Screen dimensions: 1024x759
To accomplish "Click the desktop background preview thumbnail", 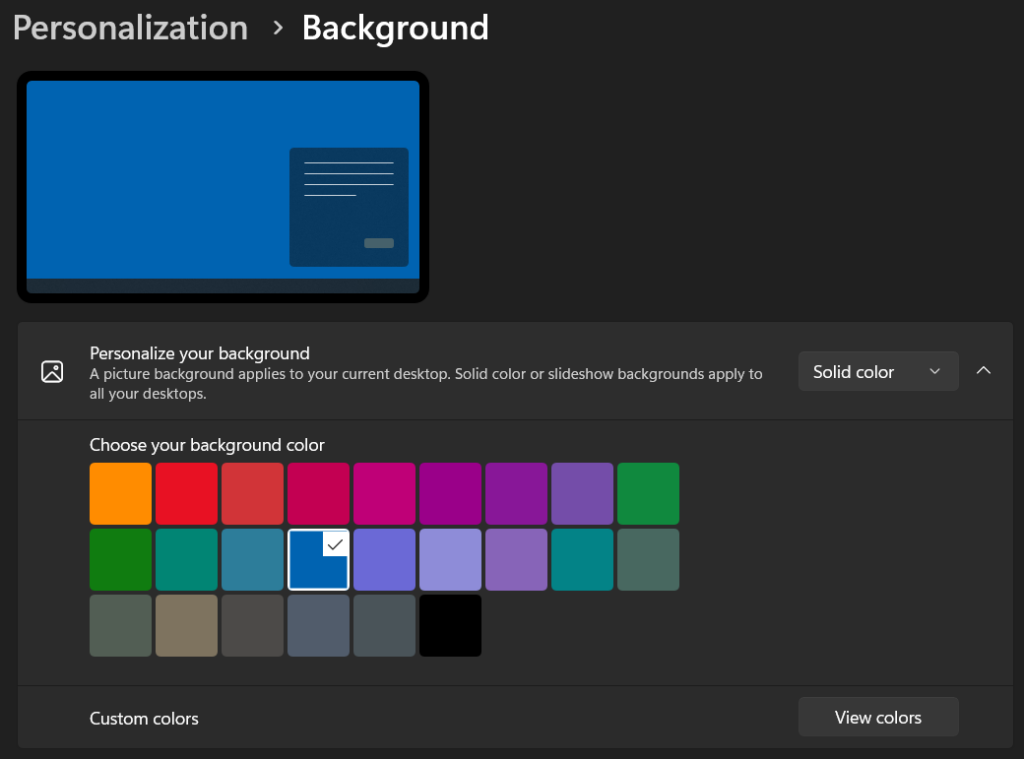I will pyautogui.click(x=222, y=187).
